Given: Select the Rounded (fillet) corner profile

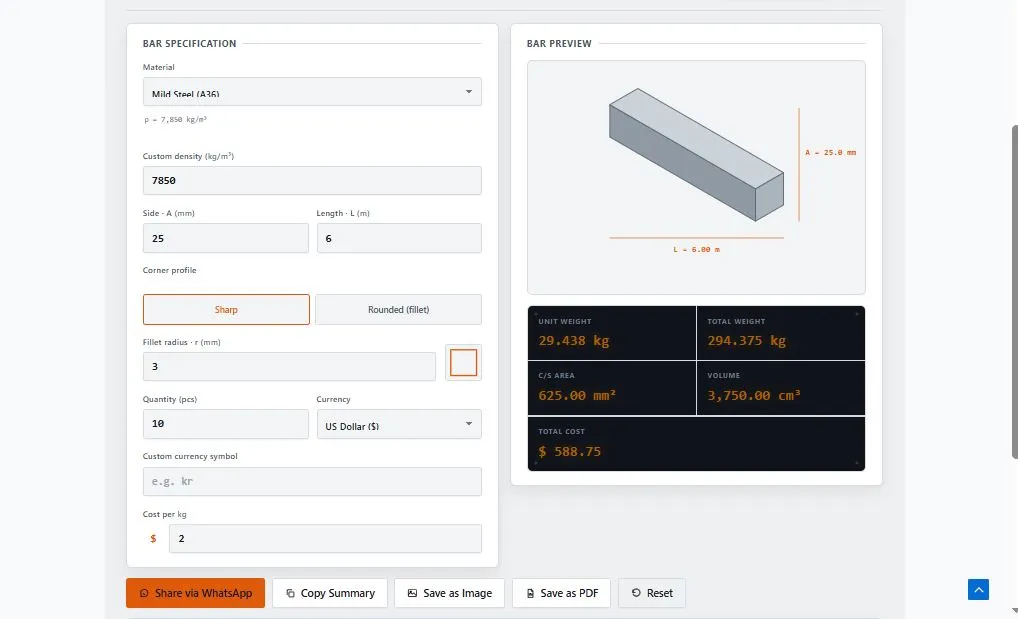Looking at the screenshot, I should (x=398, y=310).
